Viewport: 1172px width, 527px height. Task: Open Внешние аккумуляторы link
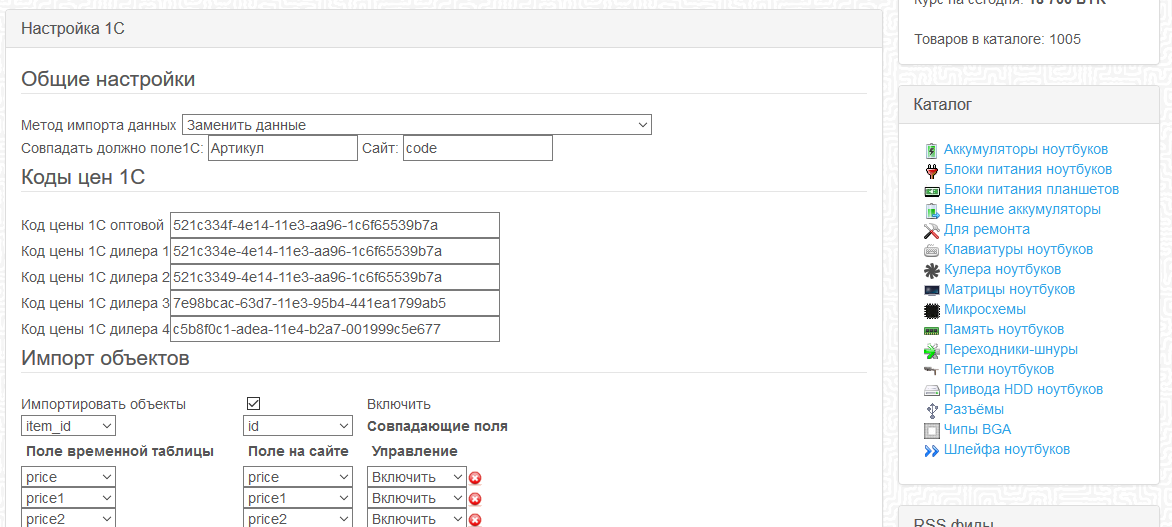1022,210
